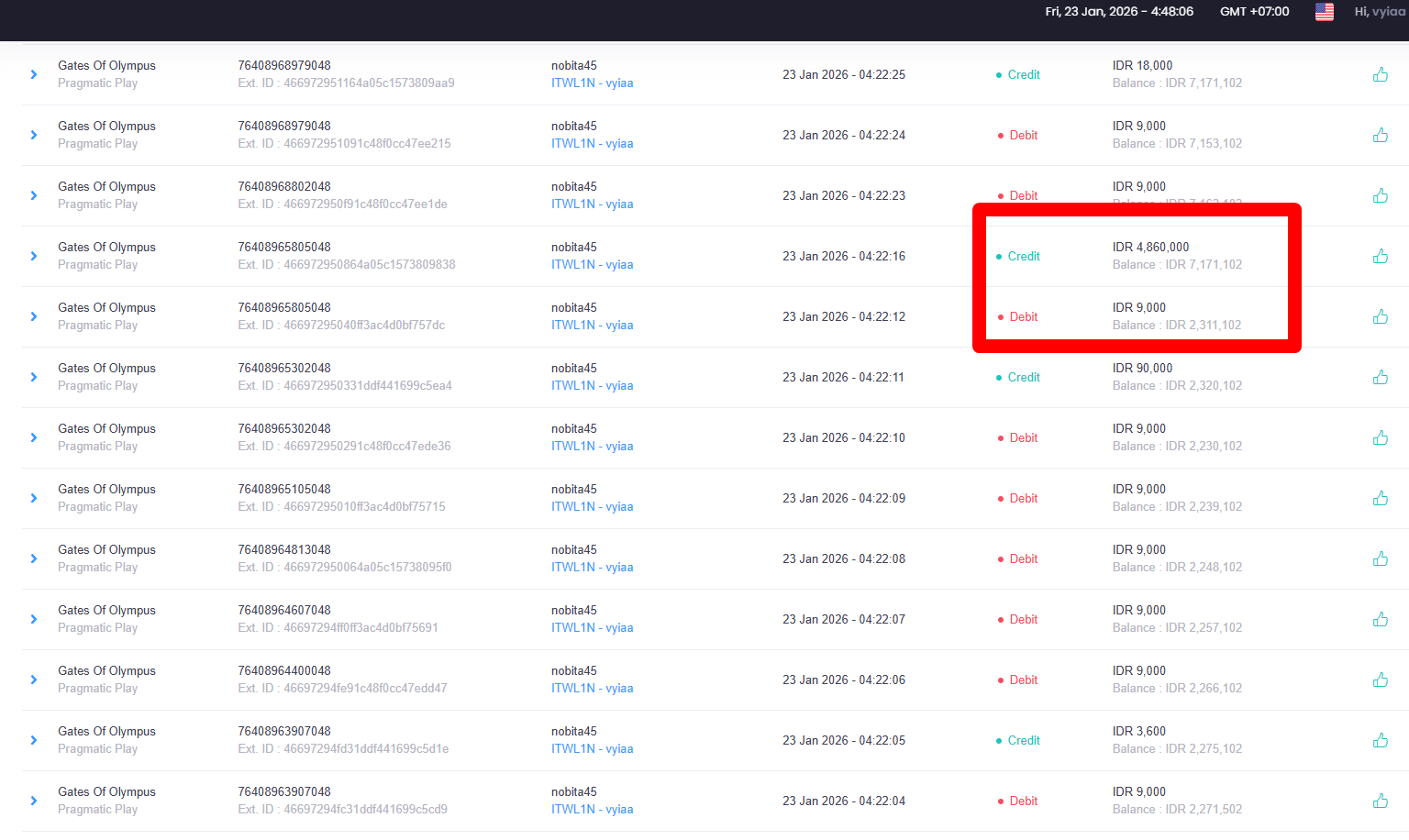
Task: Click thumbs-up icon for 04:22:08 row
Action: click(1381, 558)
